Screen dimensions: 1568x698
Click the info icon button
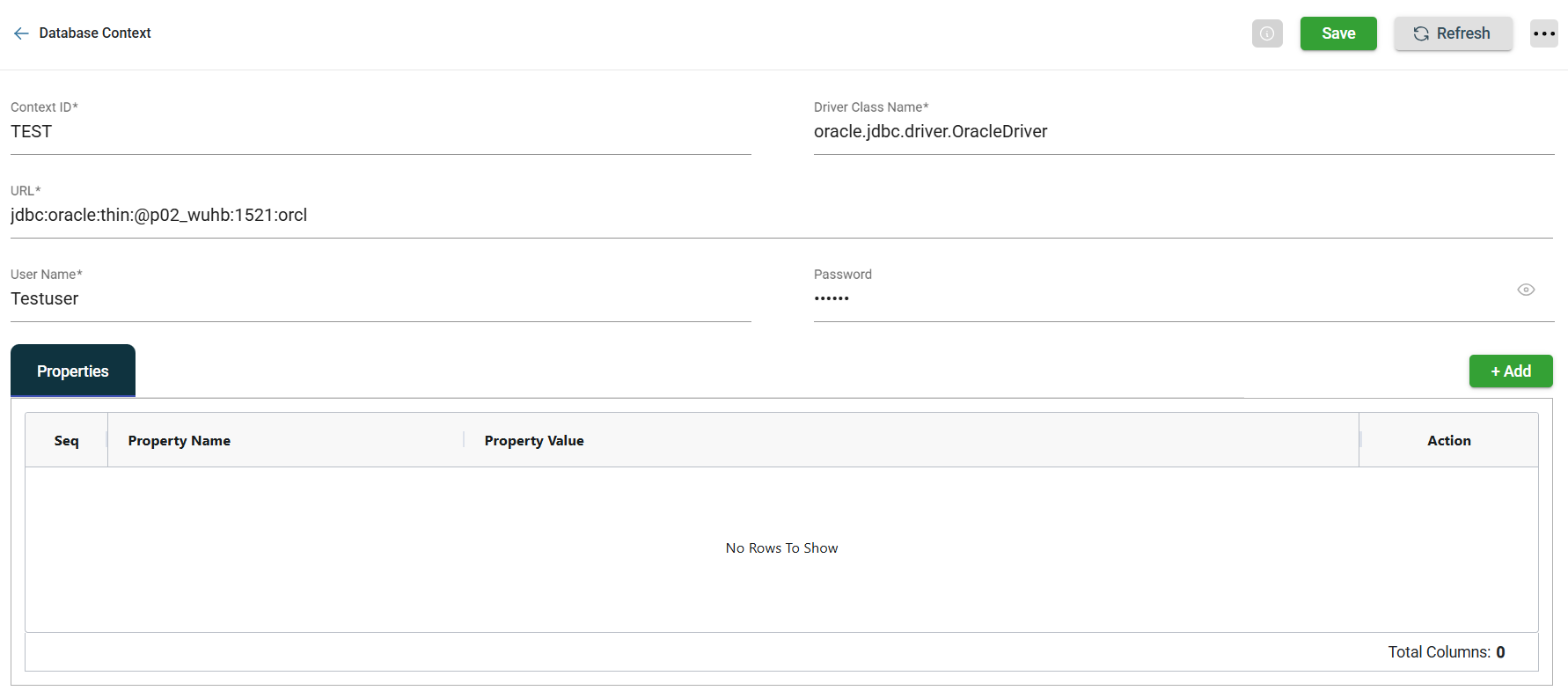click(x=1267, y=33)
